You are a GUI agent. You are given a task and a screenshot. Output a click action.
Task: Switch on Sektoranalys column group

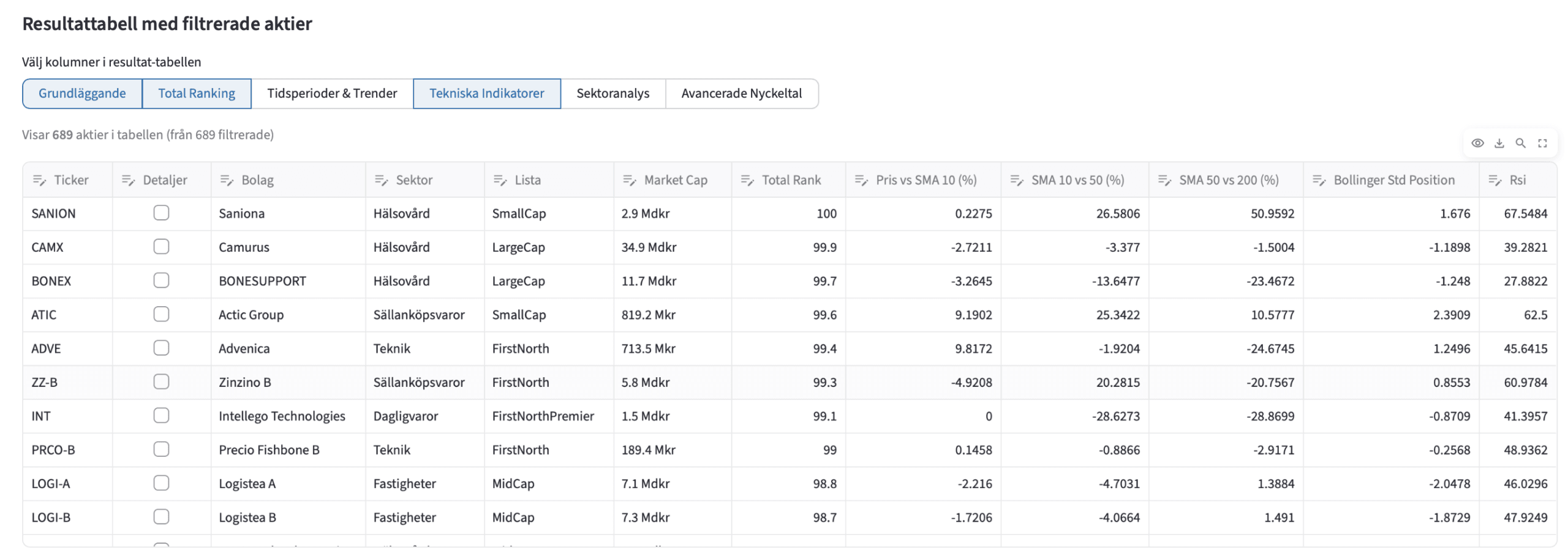click(612, 94)
